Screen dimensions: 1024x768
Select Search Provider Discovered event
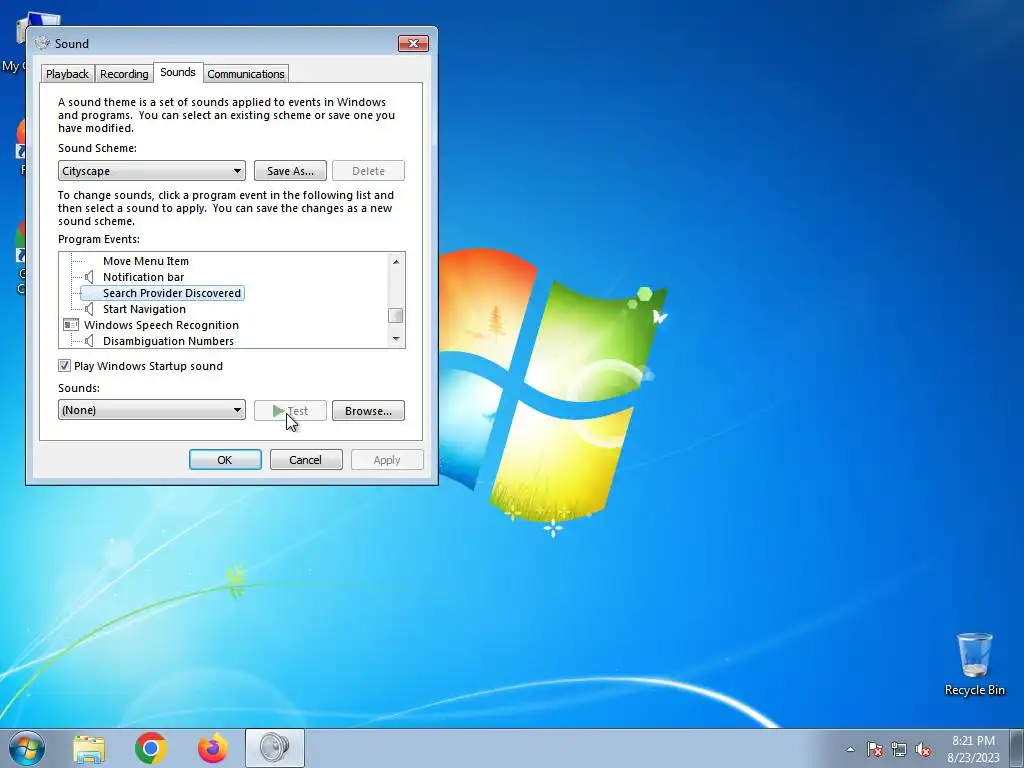172,293
